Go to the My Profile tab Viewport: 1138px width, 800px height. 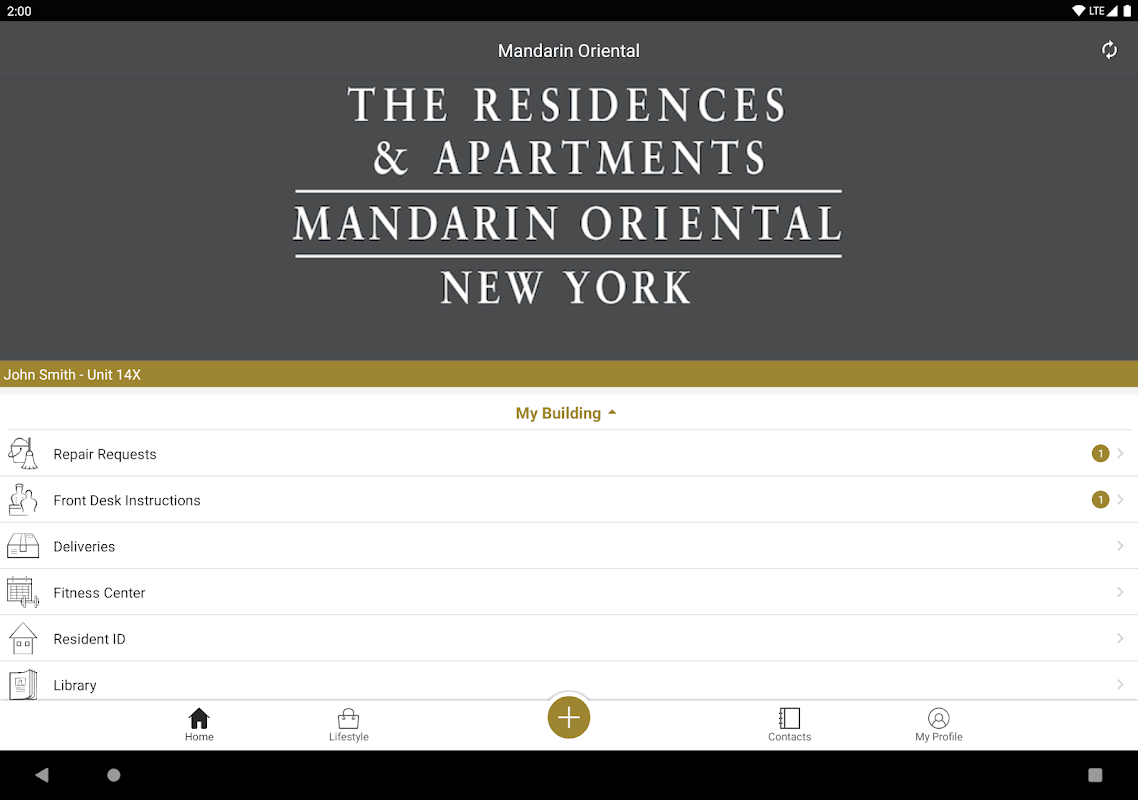pyautogui.click(x=938, y=725)
